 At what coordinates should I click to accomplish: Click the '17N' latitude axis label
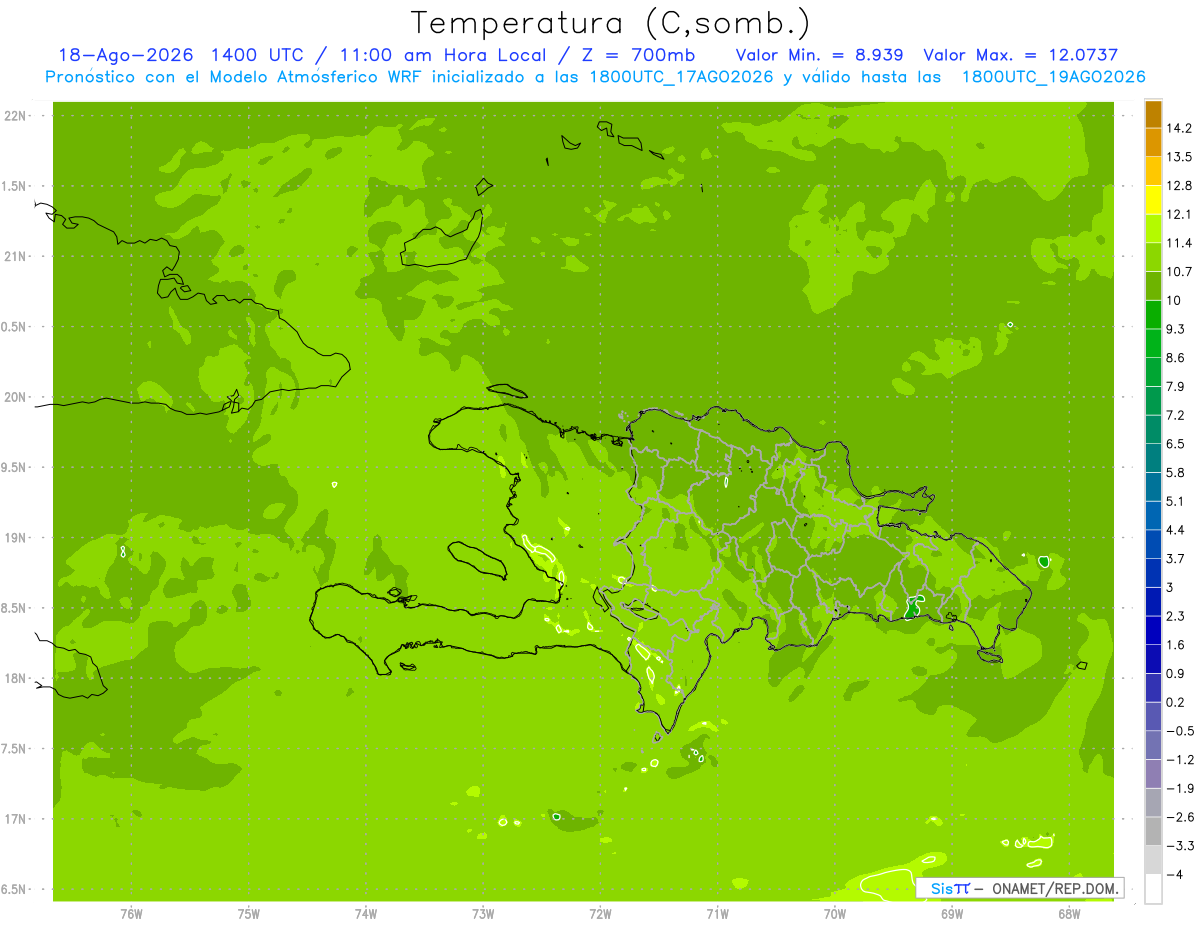pyautogui.click(x=15, y=819)
